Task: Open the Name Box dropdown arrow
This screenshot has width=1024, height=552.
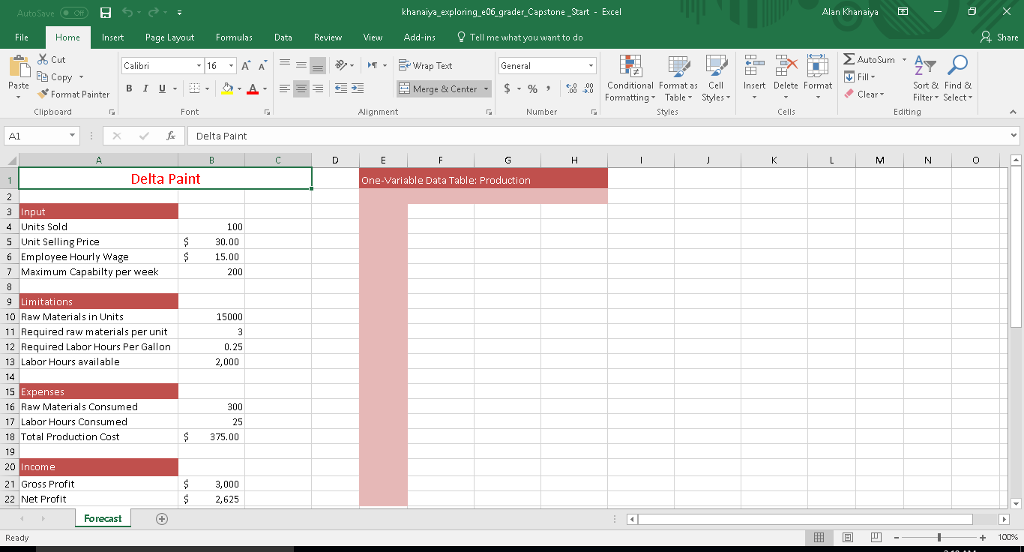Action: 73,135
